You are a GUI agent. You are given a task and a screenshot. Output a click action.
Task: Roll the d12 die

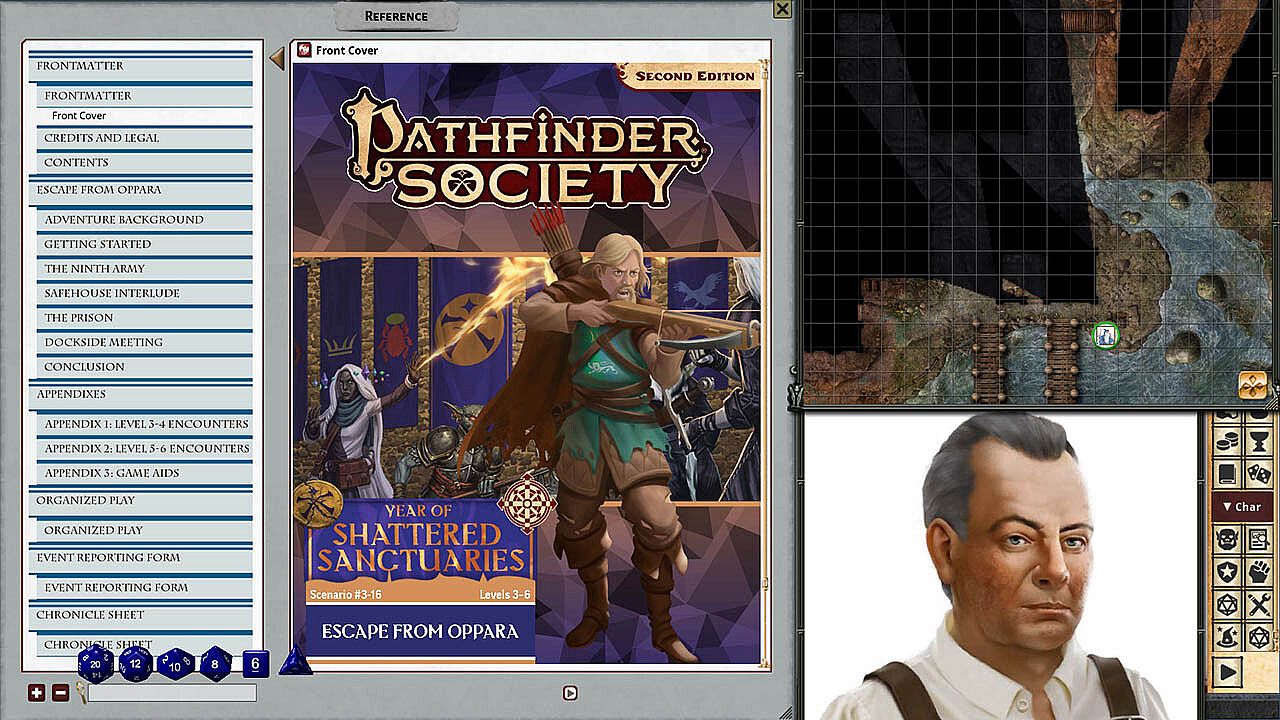tap(136, 663)
